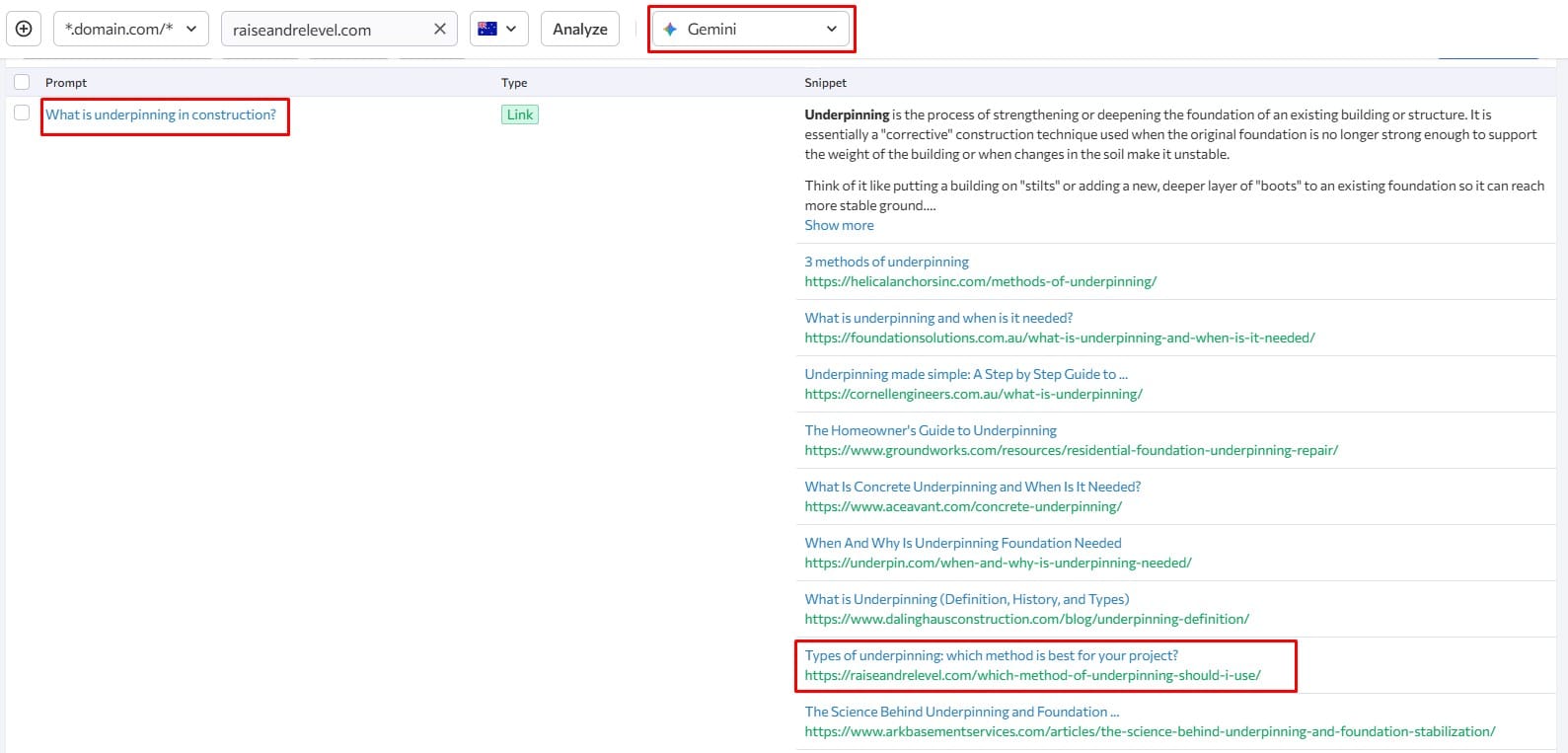This screenshot has width=1568, height=753.
Task: Click the raiseandrelevel.com domain input field
Action: click(x=326, y=30)
